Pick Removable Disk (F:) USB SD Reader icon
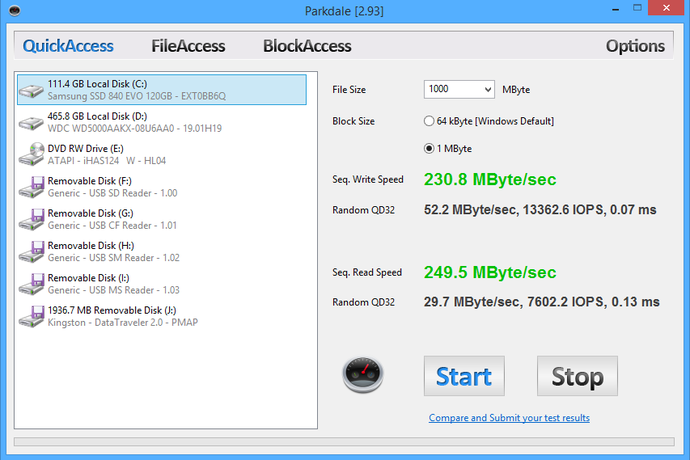The height and width of the screenshot is (460, 690). tap(32, 186)
